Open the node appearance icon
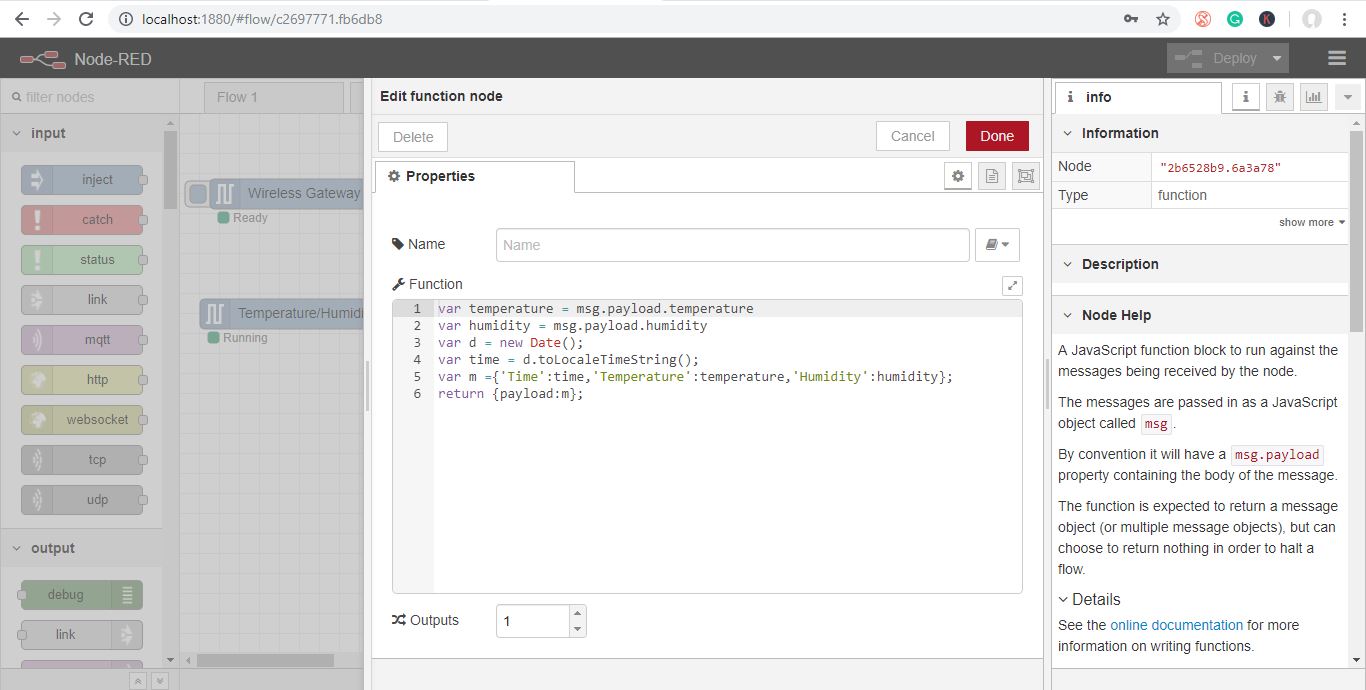 pyautogui.click(x=1025, y=176)
